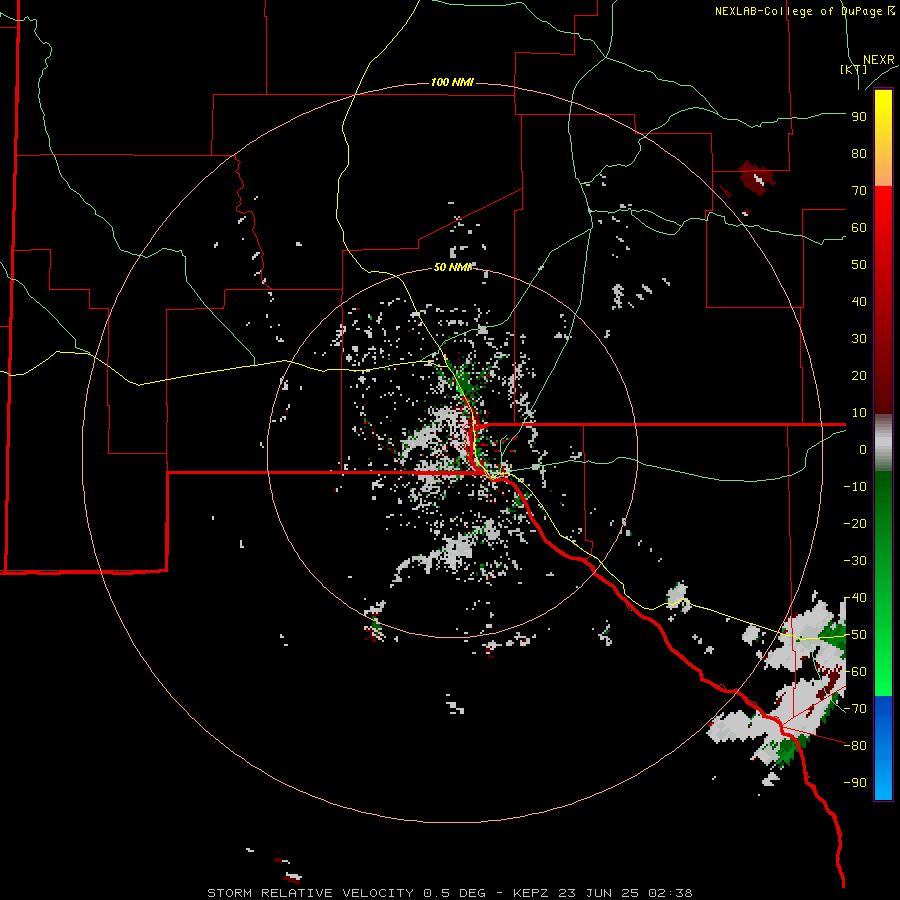
Task: Click the 80 value on velocity scale
Action: point(859,154)
